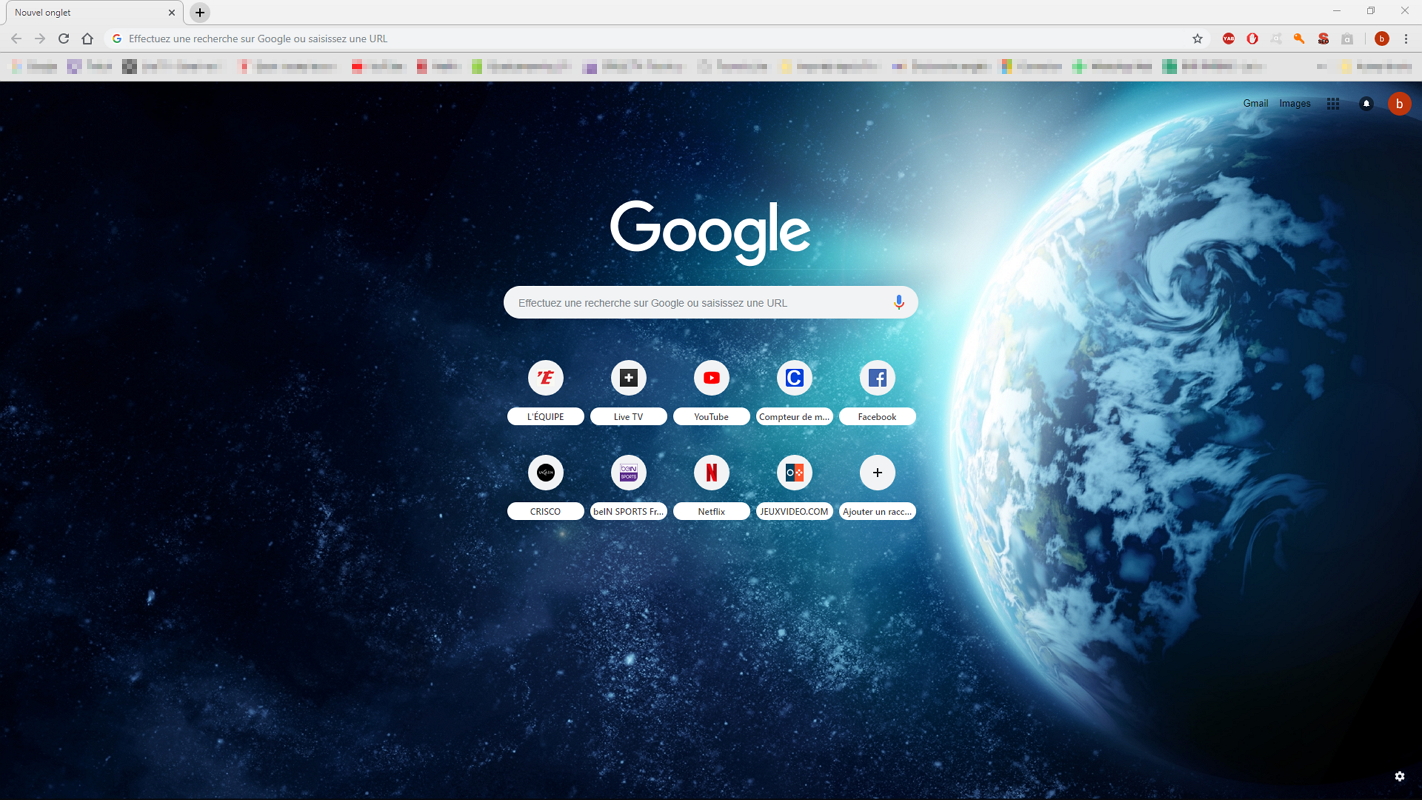
Task: Open the Chrome profile avatar in toolbar
Action: (x=1381, y=39)
